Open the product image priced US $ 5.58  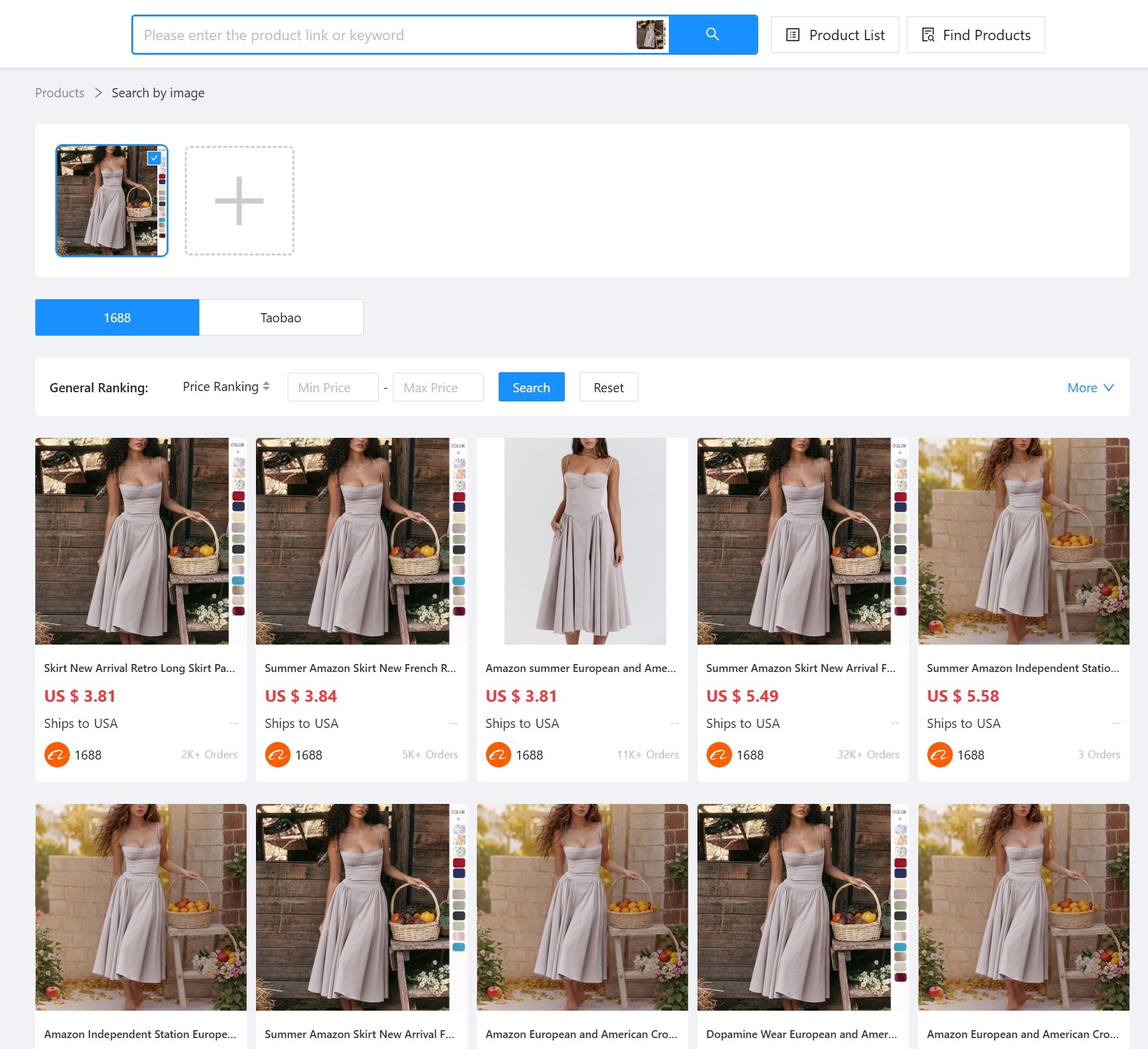[x=1024, y=541]
